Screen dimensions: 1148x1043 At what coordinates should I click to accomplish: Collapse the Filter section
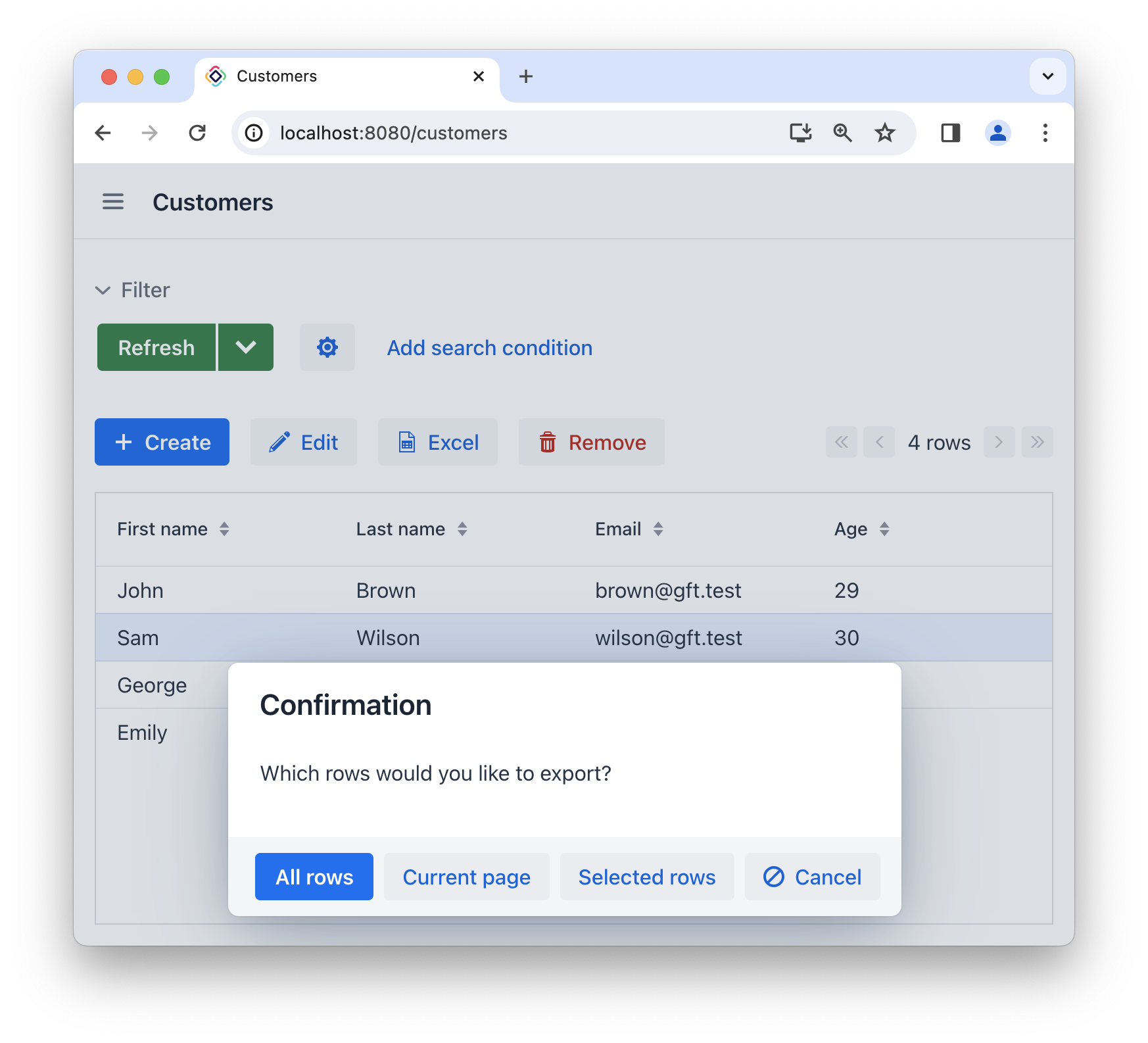coord(103,290)
